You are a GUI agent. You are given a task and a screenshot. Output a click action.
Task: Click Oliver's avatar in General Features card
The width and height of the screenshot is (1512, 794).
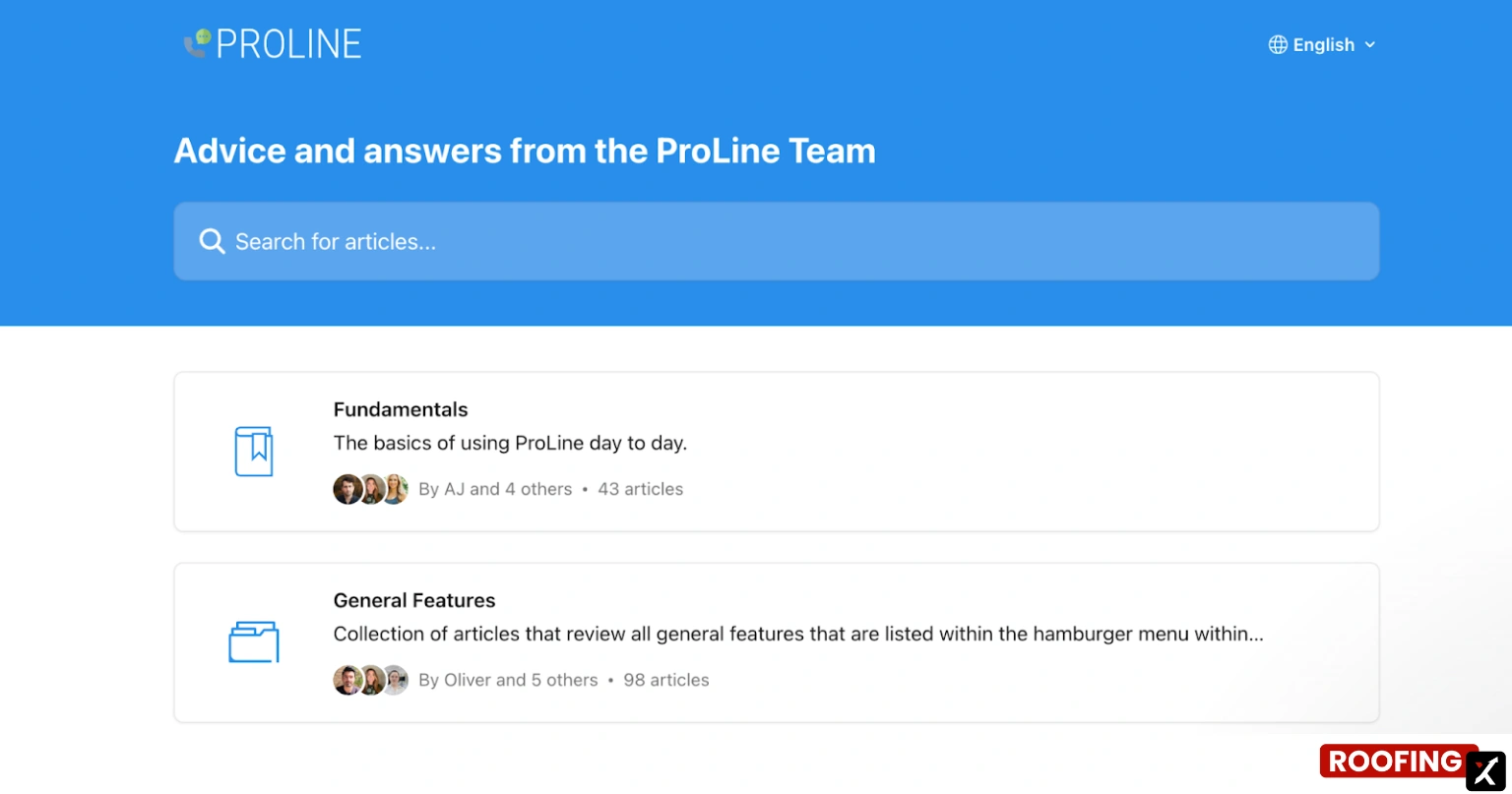tap(346, 680)
